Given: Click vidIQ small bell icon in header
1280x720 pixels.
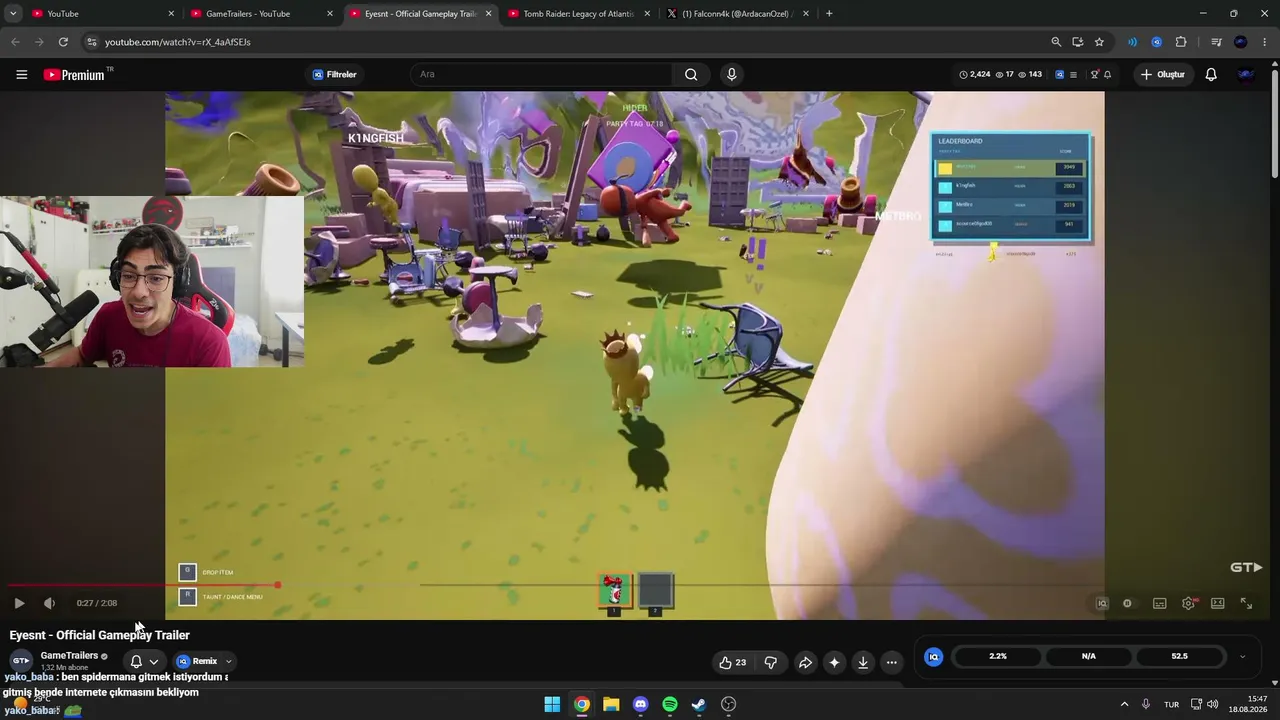Looking at the screenshot, I should (x=1107, y=74).
